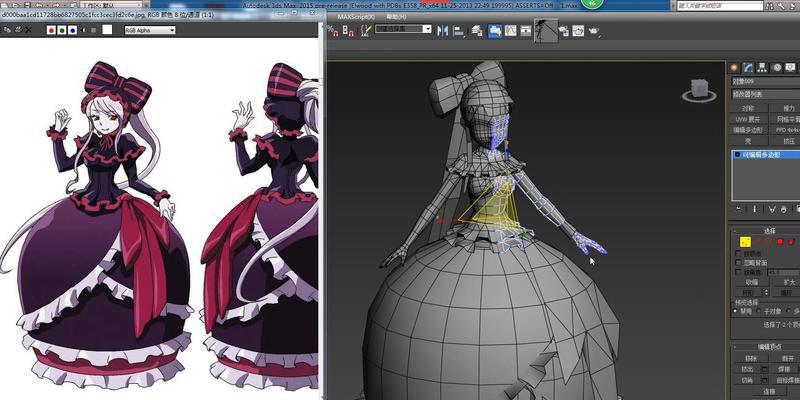Viewport: 800px width, 400px height.
Task: Select the Edge sub-object level icon
Action: pyautogui.click(x=758, y=242)
